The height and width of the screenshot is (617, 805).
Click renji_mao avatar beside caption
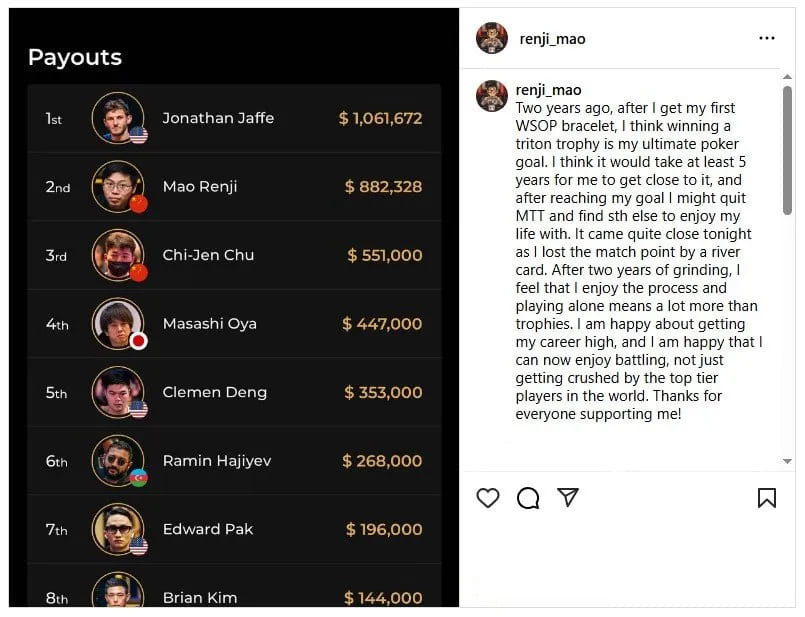pos(492,96)
